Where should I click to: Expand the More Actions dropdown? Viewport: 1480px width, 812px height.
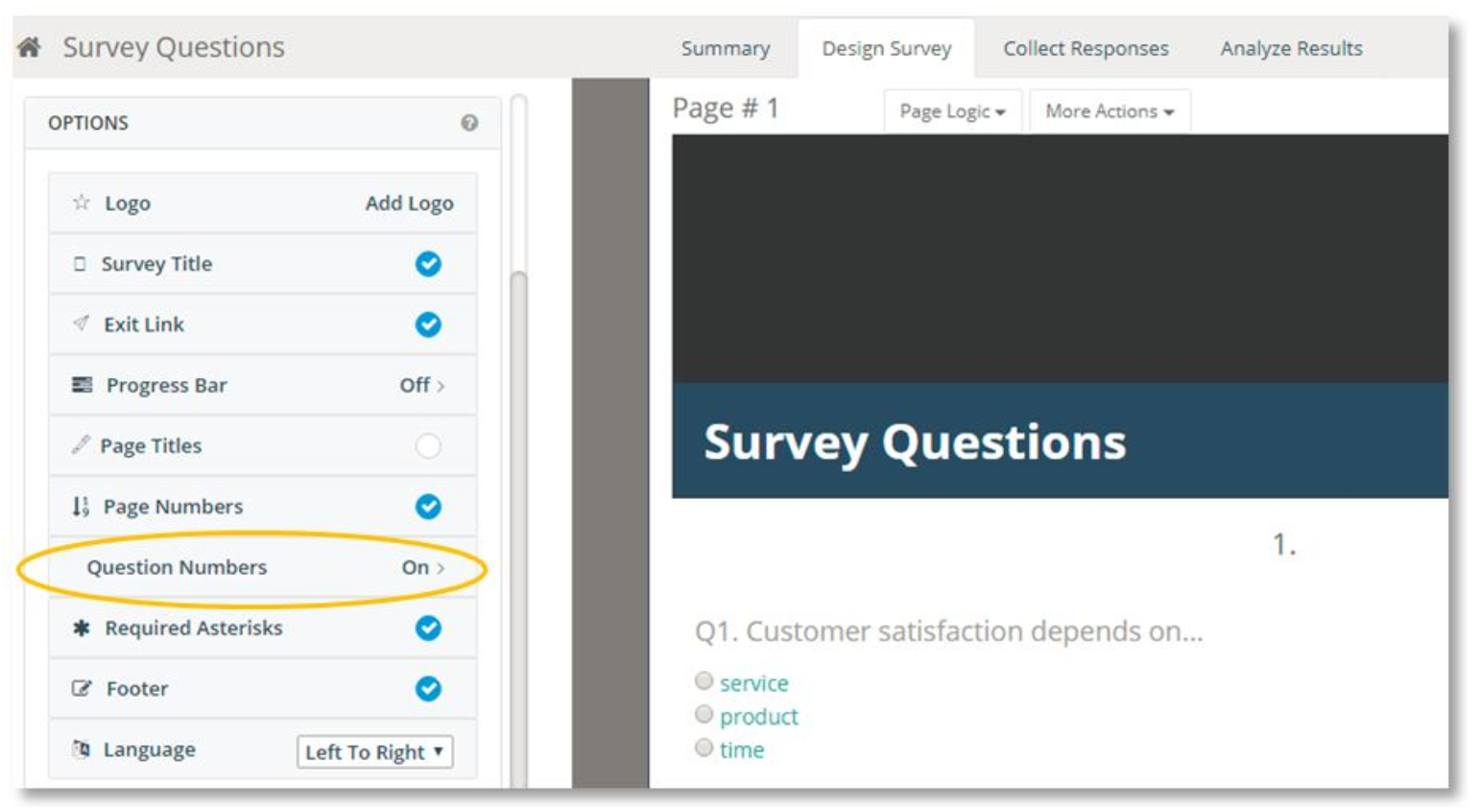(1110, 111)
